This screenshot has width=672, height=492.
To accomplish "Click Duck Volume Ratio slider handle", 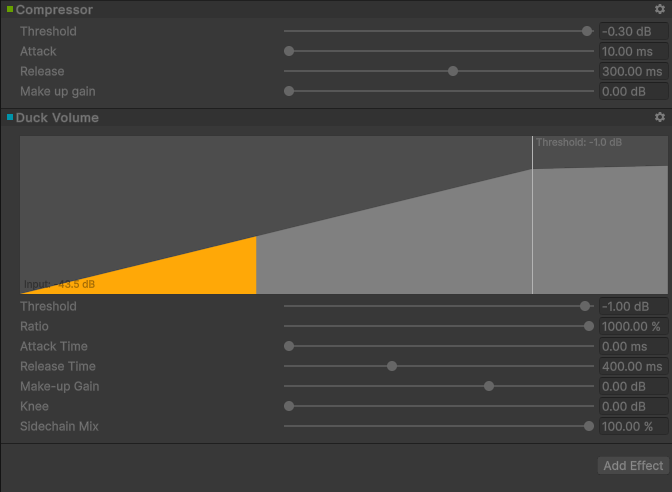I will pos(589,326).
